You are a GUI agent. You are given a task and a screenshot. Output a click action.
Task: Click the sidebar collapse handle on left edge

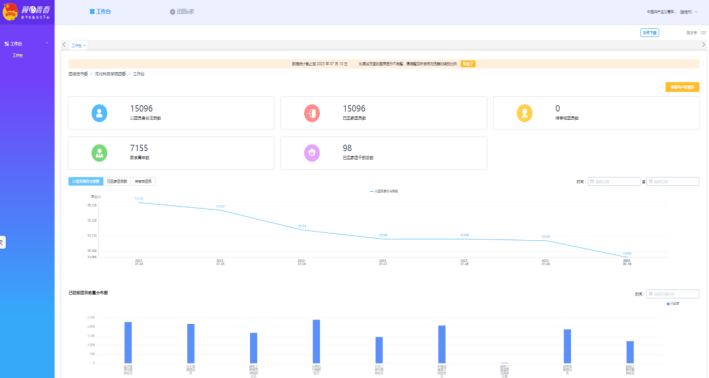coord(2,242)
